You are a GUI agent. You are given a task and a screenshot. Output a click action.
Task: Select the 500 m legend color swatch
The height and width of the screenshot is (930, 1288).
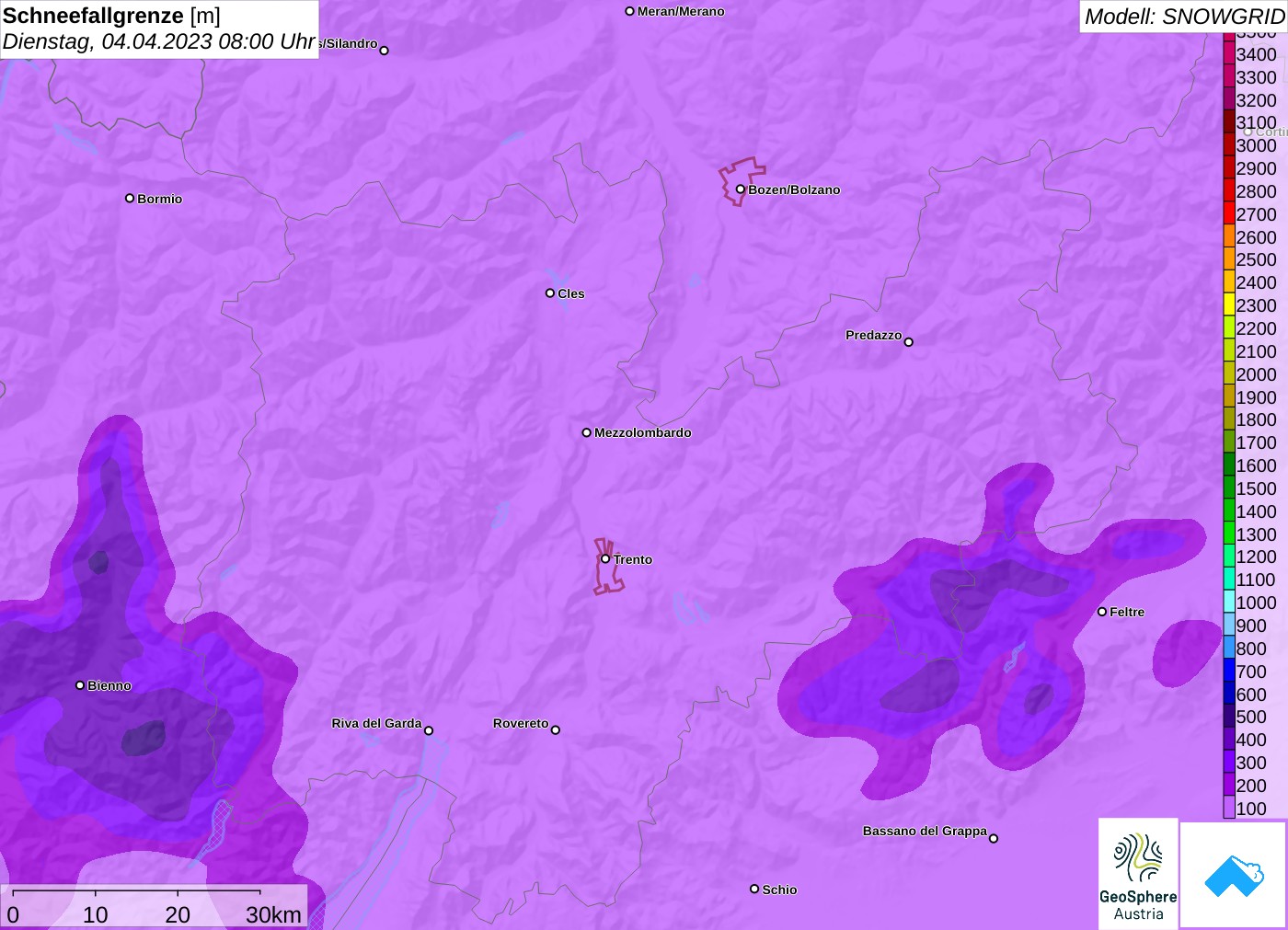tap(1229, 717)
